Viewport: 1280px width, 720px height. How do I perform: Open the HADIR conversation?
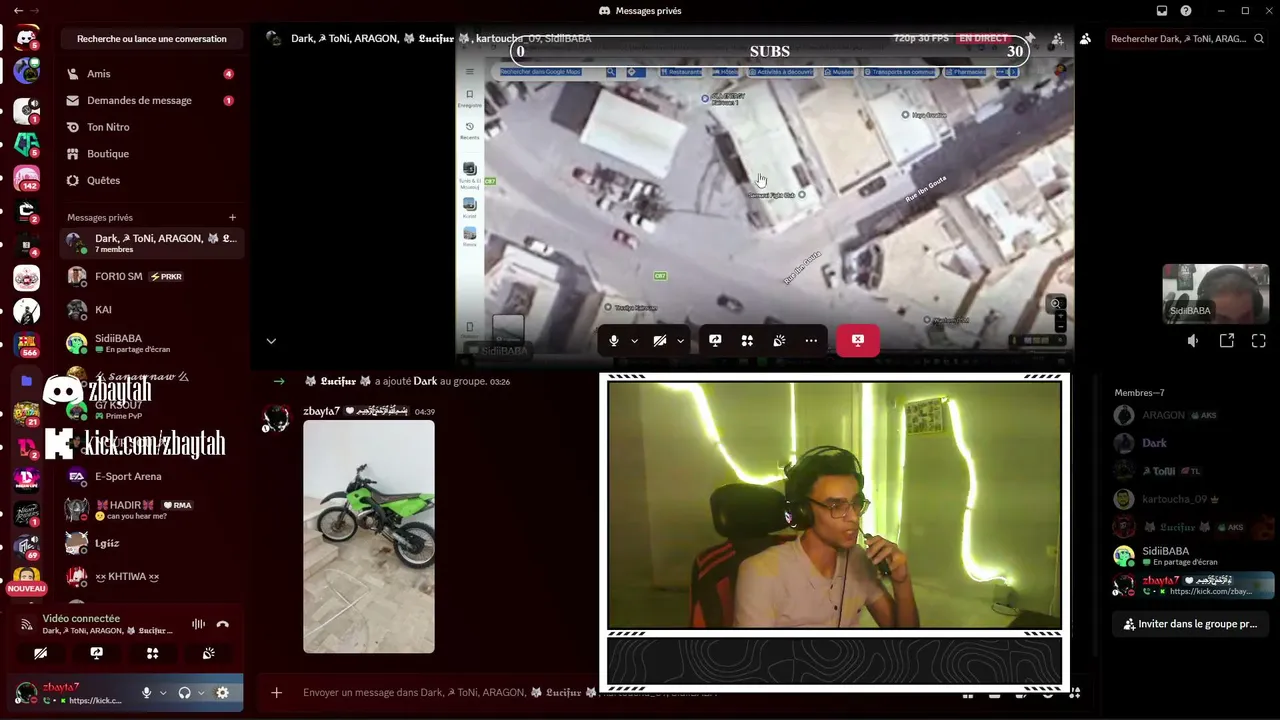pos(152,510)
